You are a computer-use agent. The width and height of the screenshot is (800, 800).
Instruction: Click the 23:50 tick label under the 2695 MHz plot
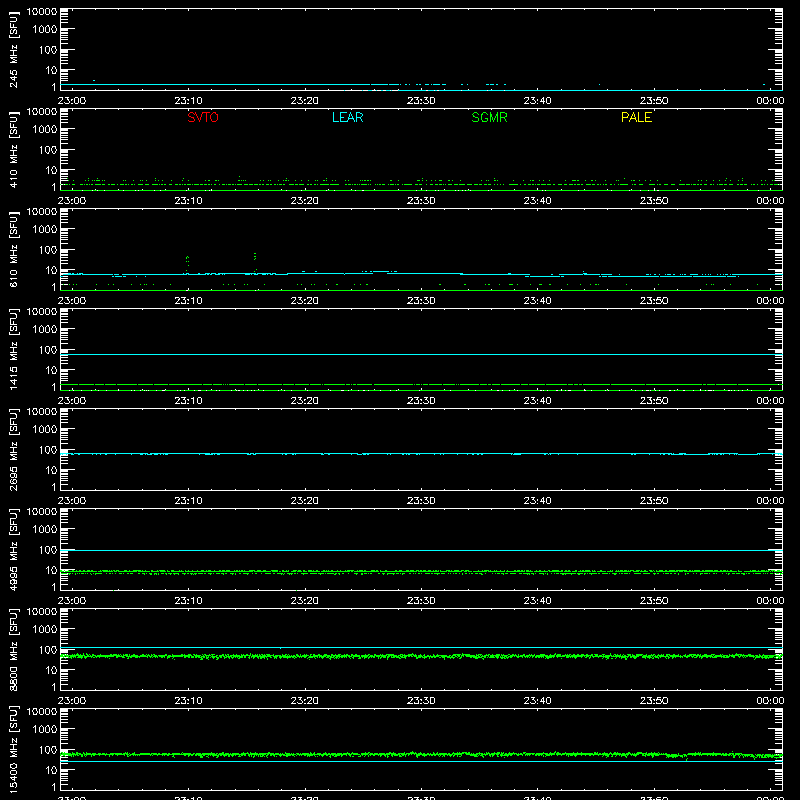(654, 501)
